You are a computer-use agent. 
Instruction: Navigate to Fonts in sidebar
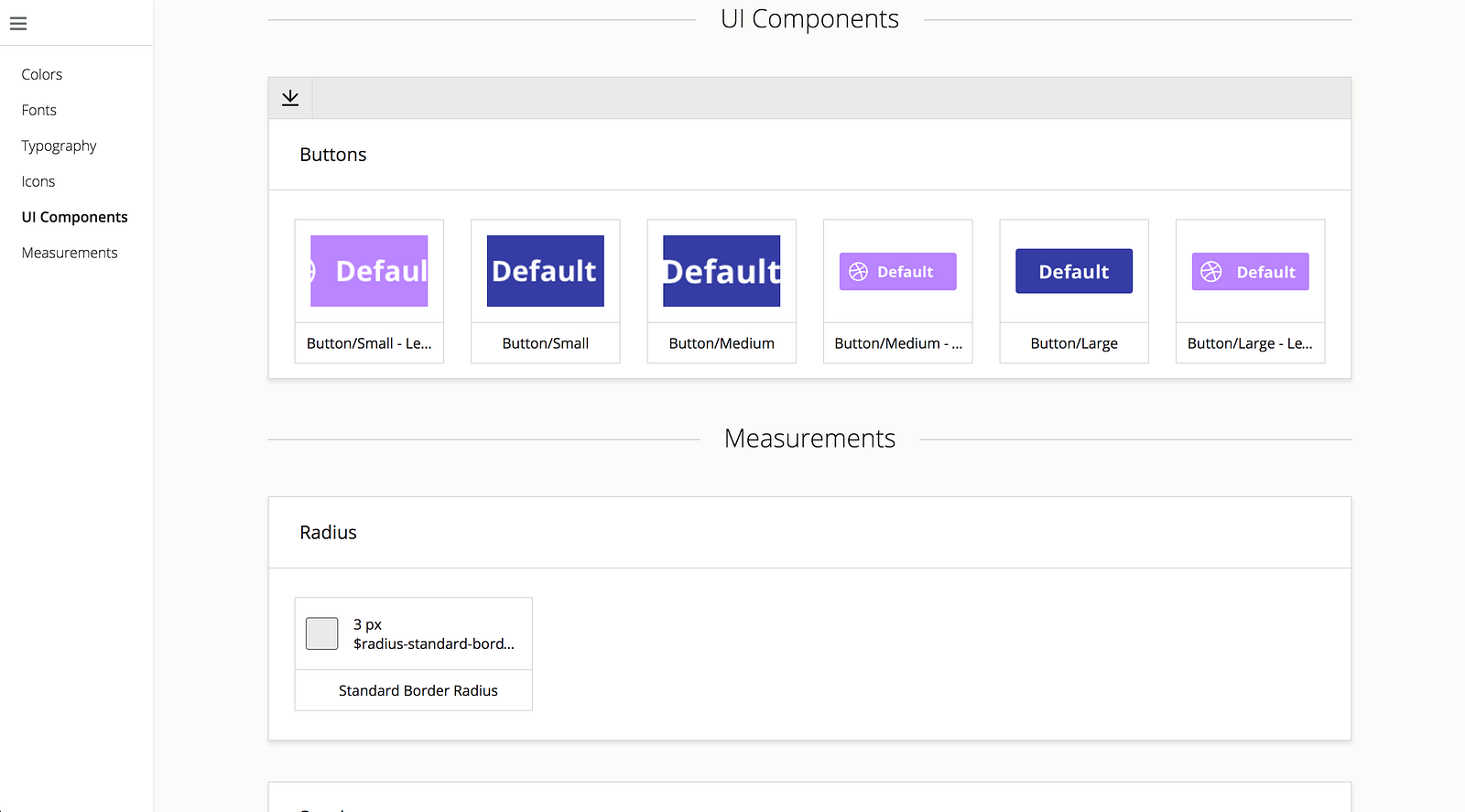pyautogui.click(x=39, y=110)
